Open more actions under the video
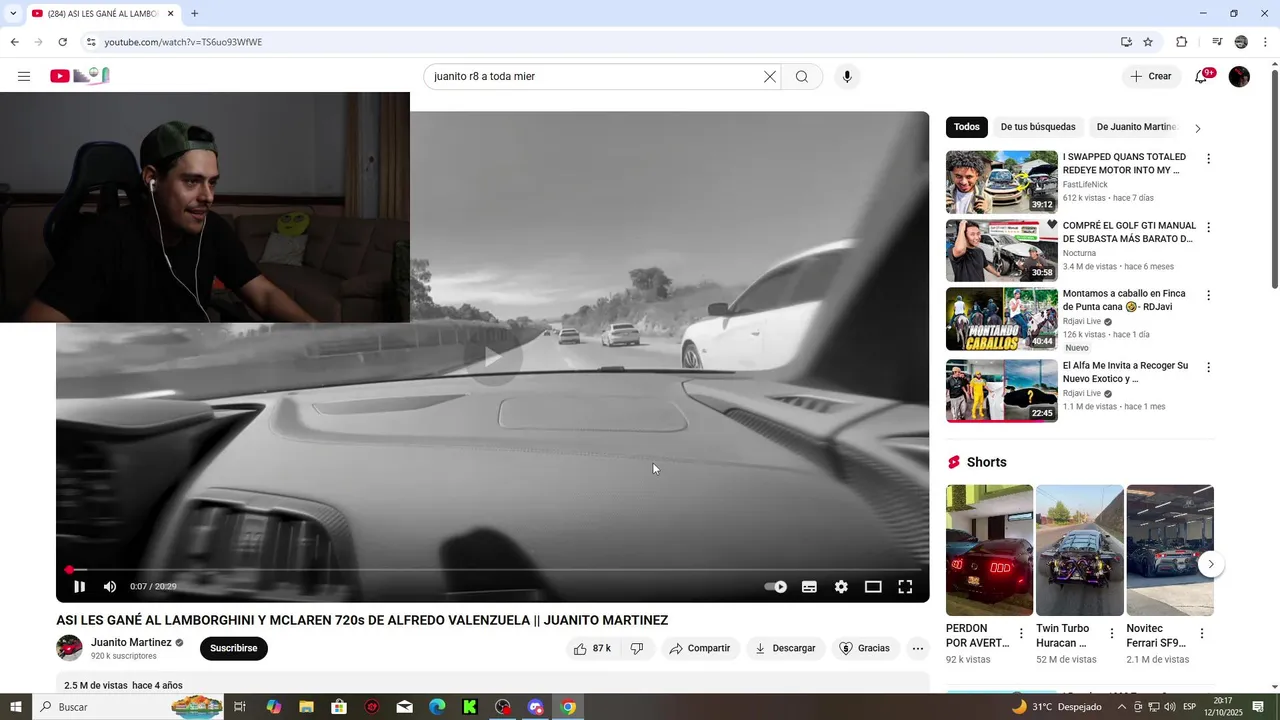 pyautogui.click(x=918, y=649)
